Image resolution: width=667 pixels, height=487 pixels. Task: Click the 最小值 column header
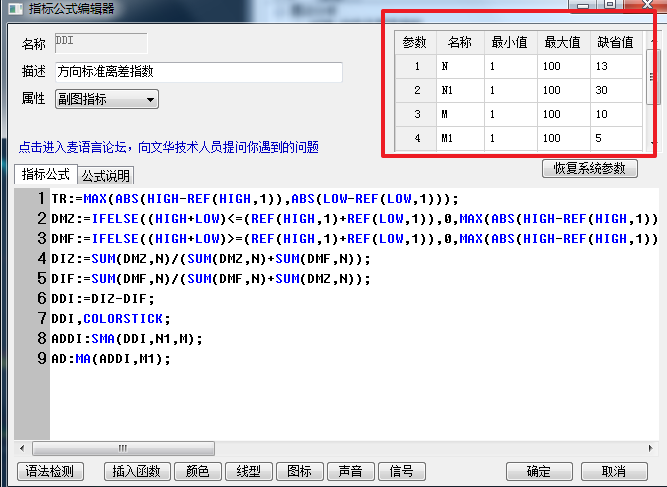510,42
